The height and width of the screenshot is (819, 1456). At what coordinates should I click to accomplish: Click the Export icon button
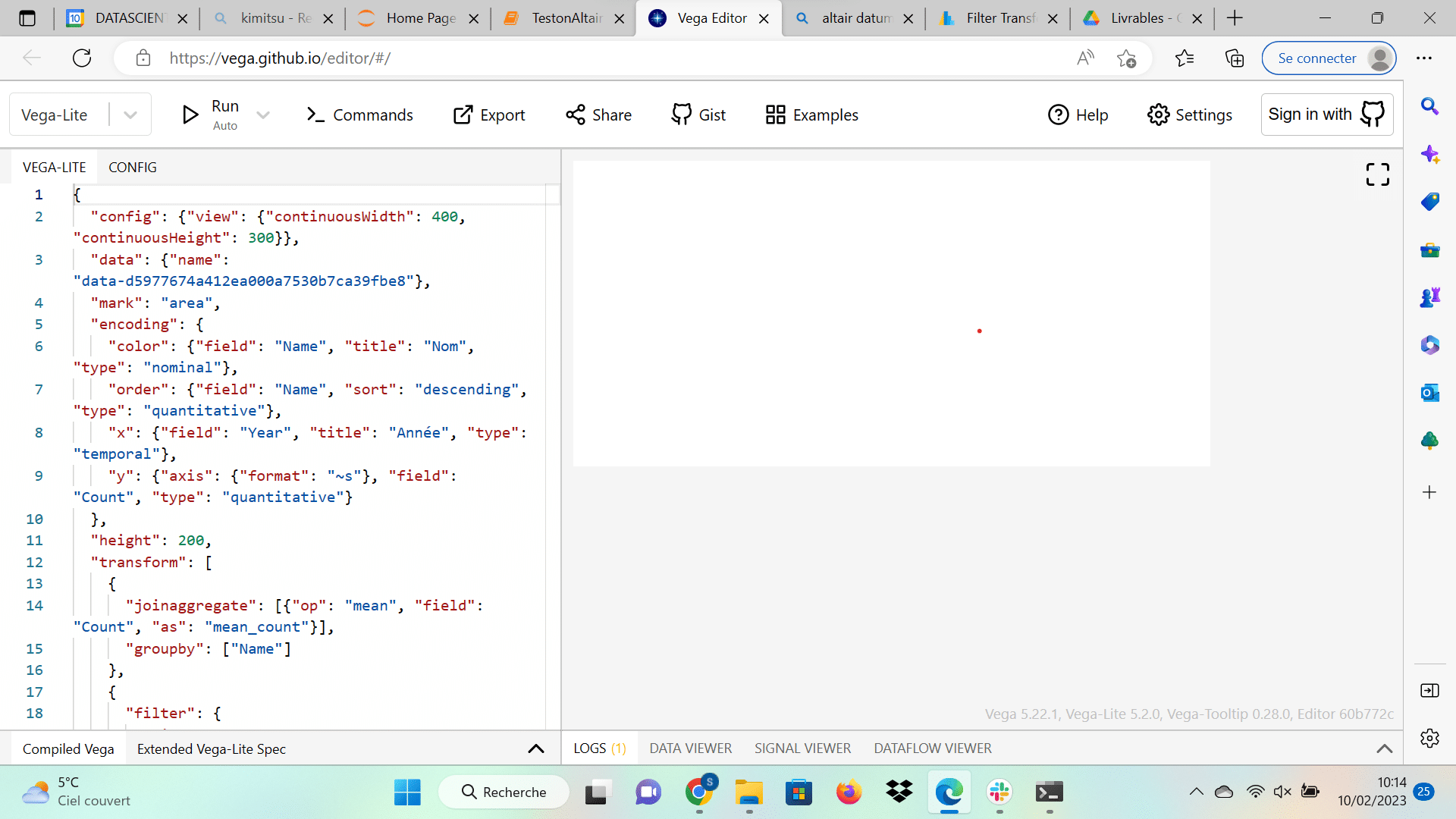463,115
